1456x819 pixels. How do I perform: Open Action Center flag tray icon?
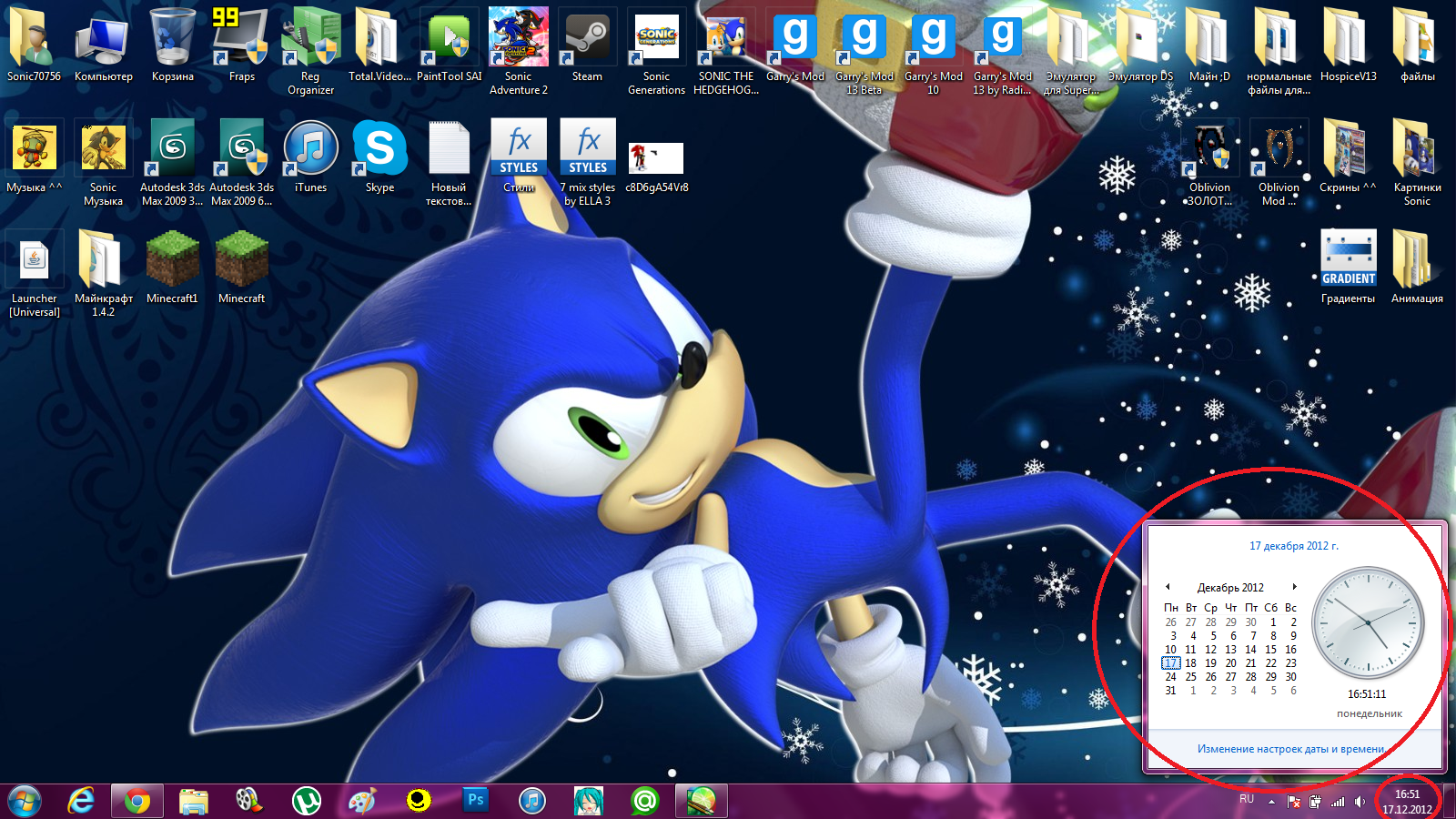[1293, 802]
